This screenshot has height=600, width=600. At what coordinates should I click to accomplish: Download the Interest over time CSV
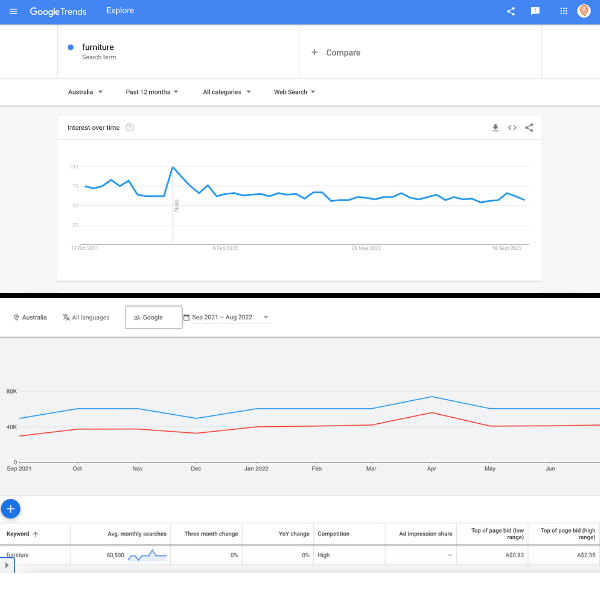(x=495, y=128)
